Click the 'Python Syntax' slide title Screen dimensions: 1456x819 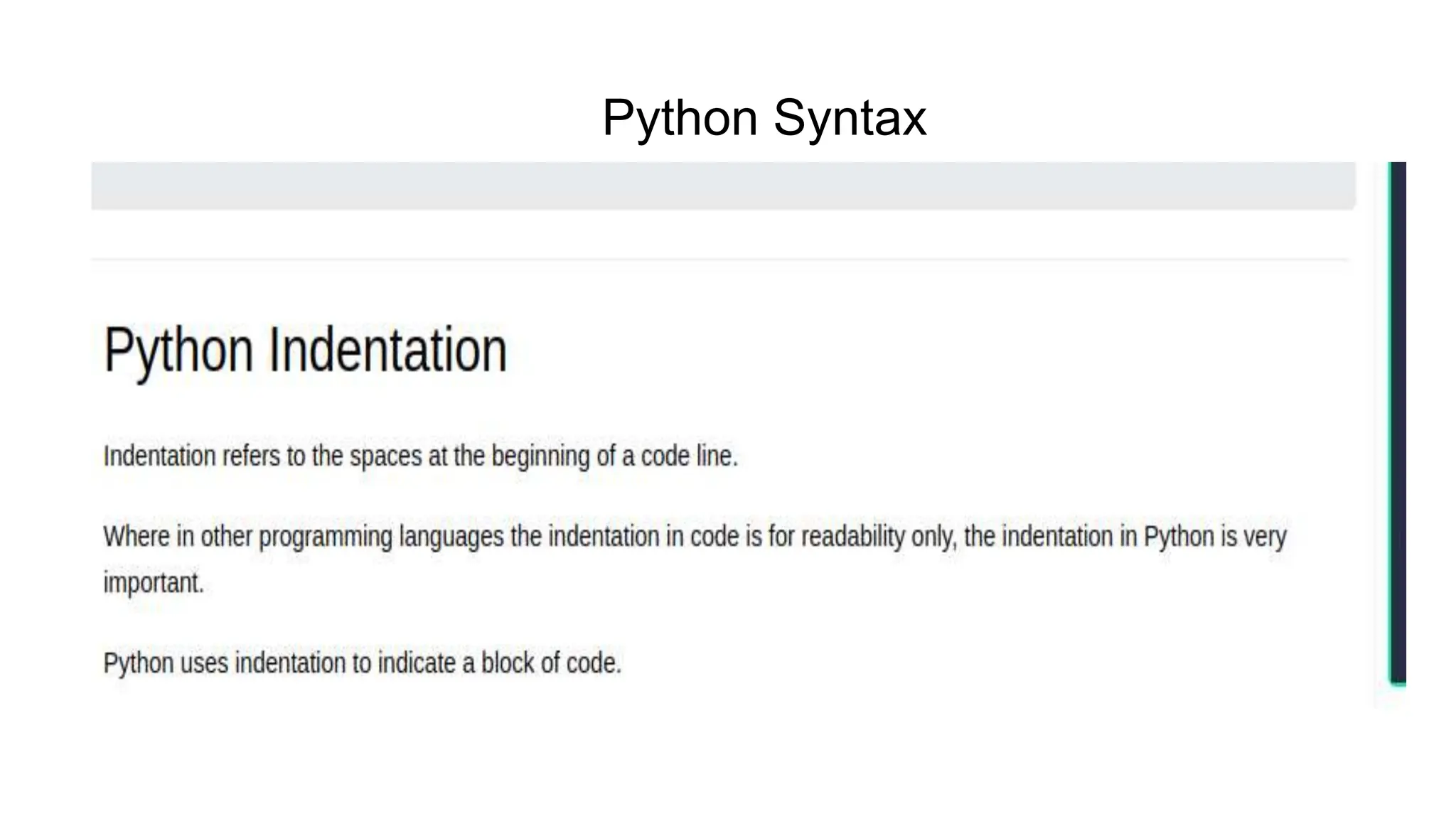tap(764, 118)
